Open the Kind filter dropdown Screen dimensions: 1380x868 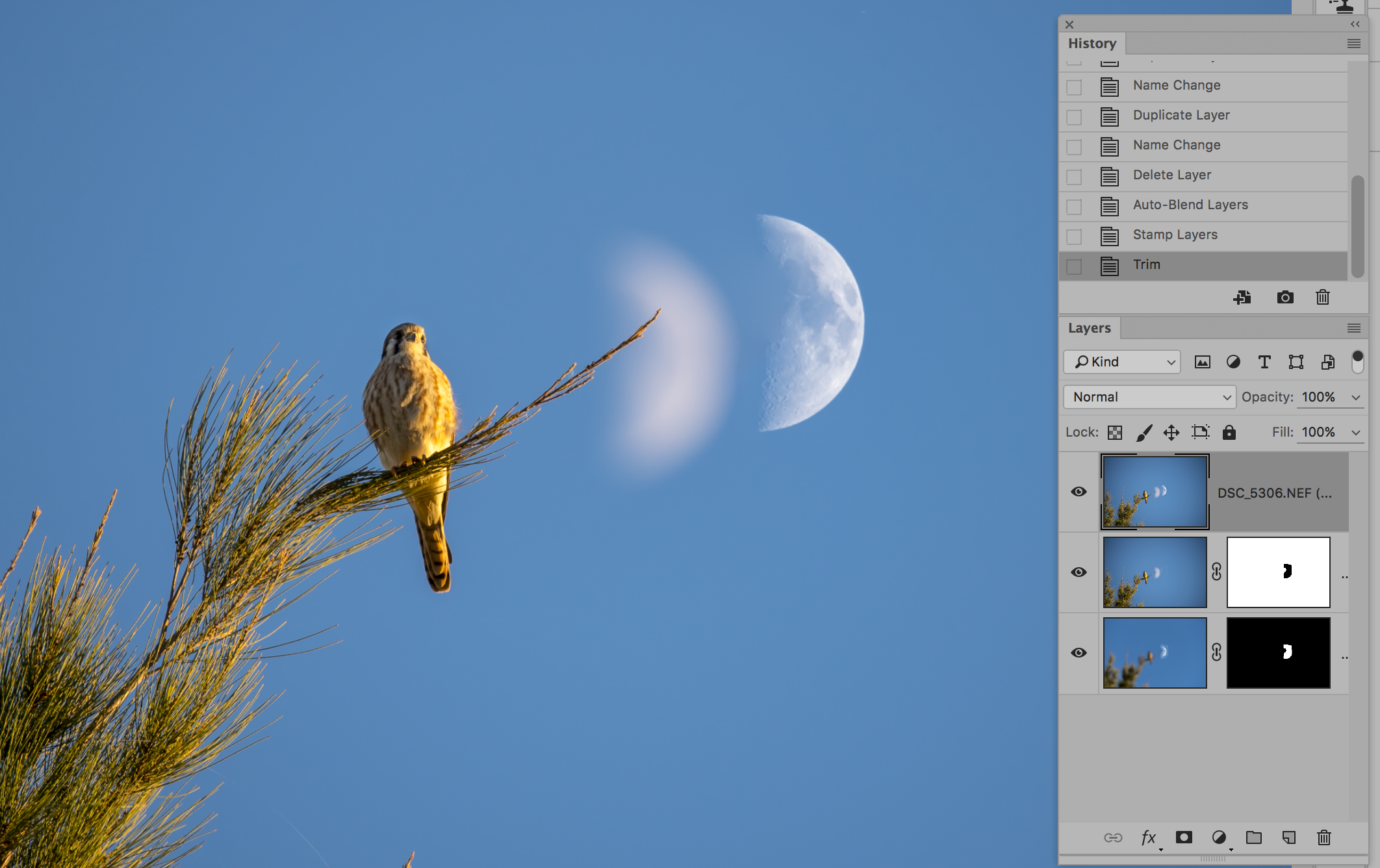[1122, 362]
